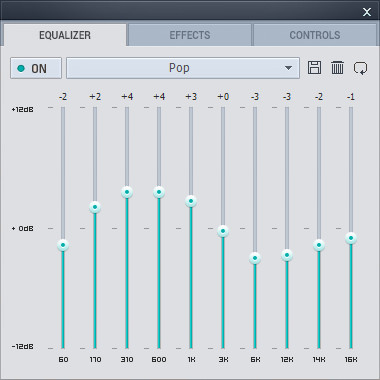Click the +2 value above 170 slider
The image size is (380, 380).
tap(95, 97)
